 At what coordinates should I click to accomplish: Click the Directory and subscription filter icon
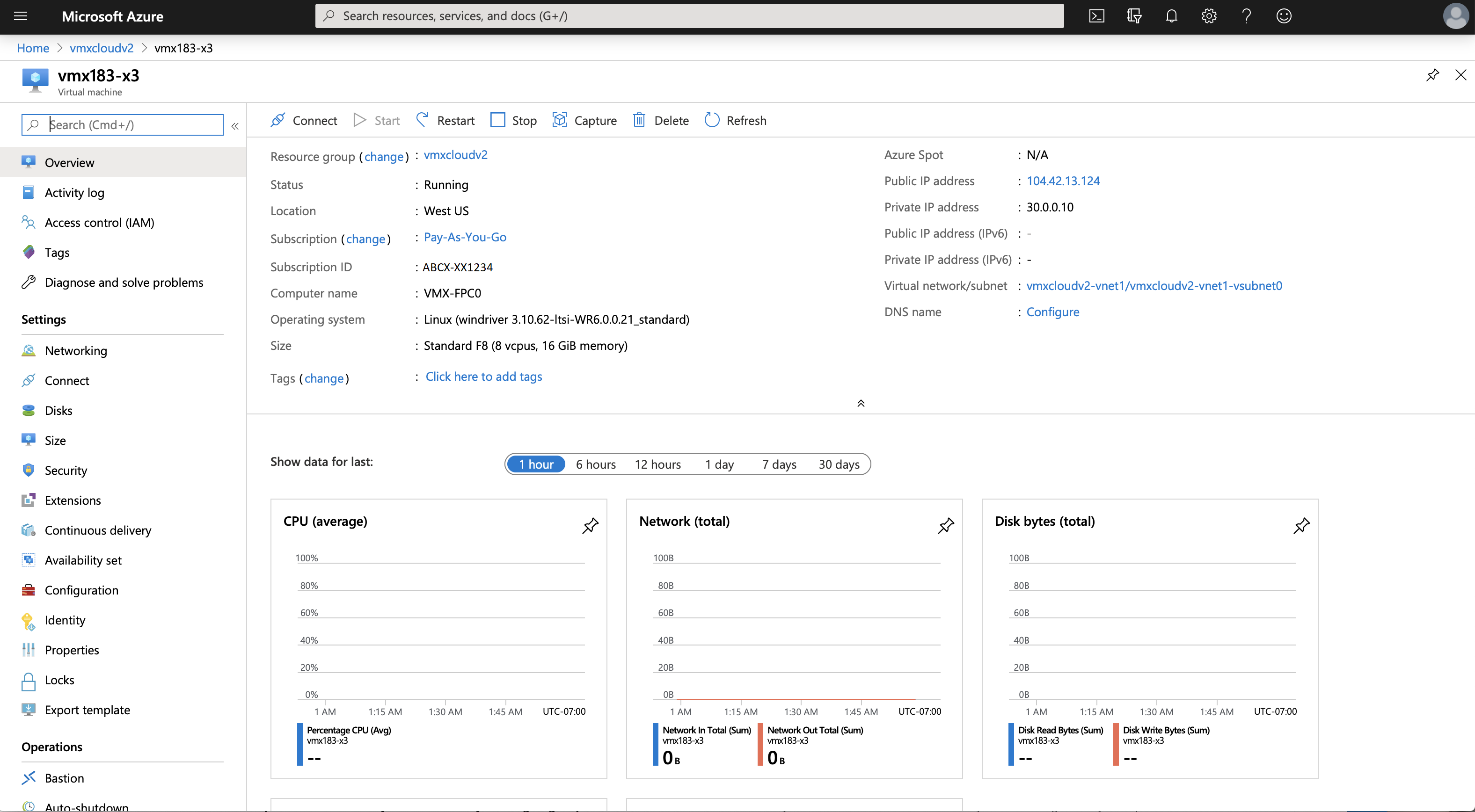pyautogui.click(x=1134, y=16)
